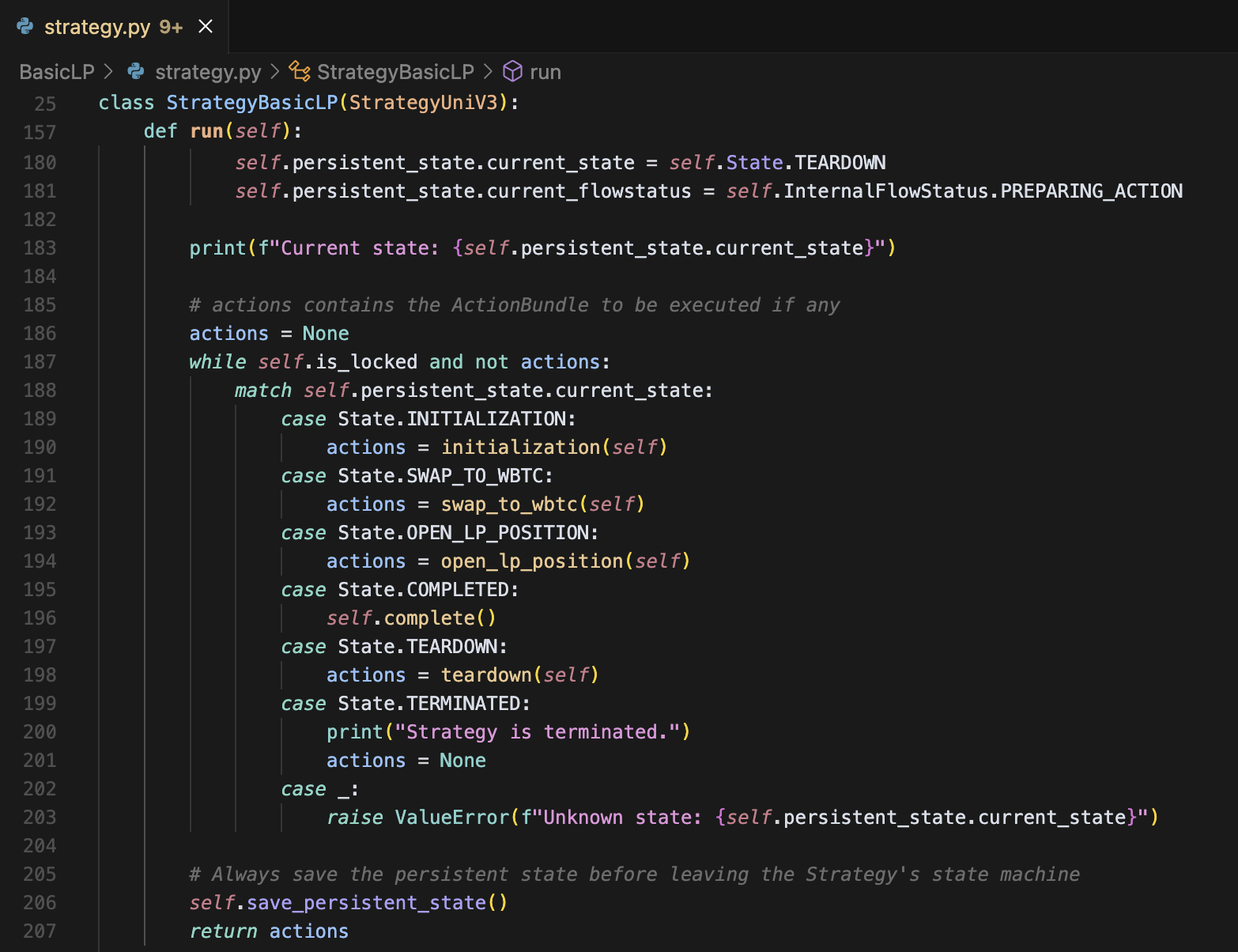Click State.OPEN_LP_POSITION case label

tap(463, 533)
